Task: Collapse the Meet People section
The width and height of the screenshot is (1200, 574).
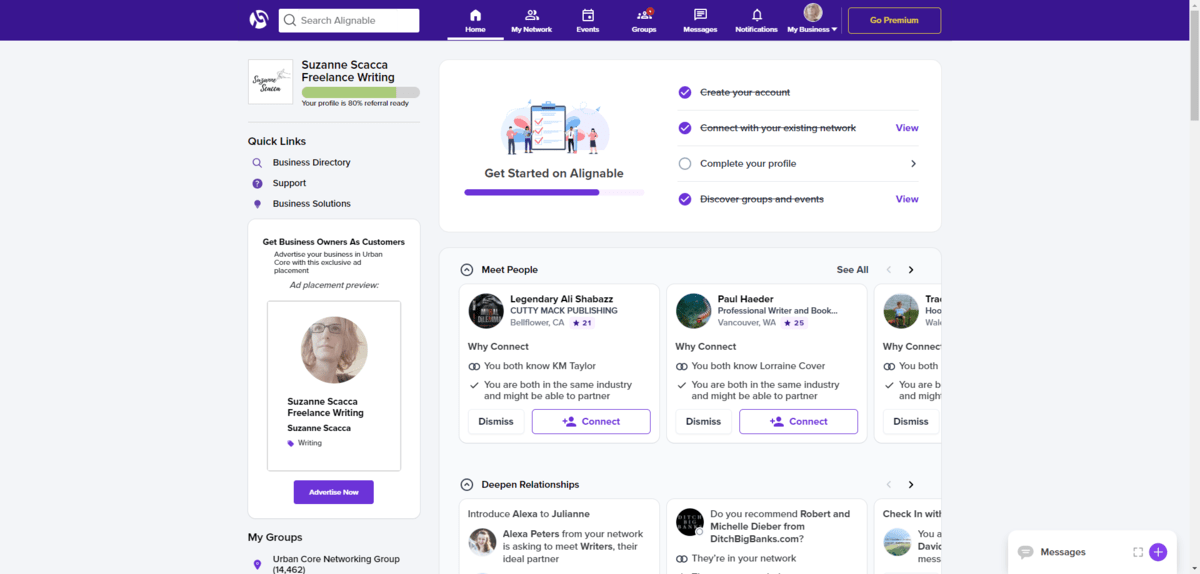Action: [x=467, y=270]
